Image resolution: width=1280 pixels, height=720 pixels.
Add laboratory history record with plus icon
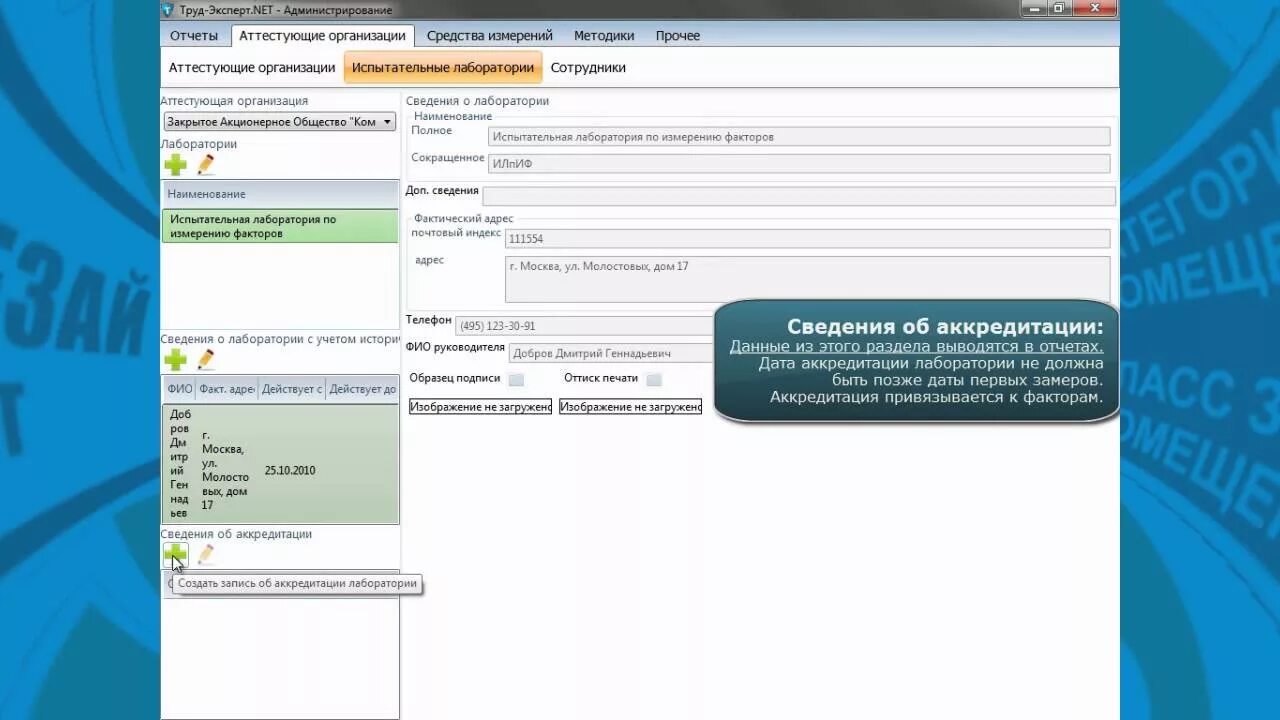click(x=175, y=360)
